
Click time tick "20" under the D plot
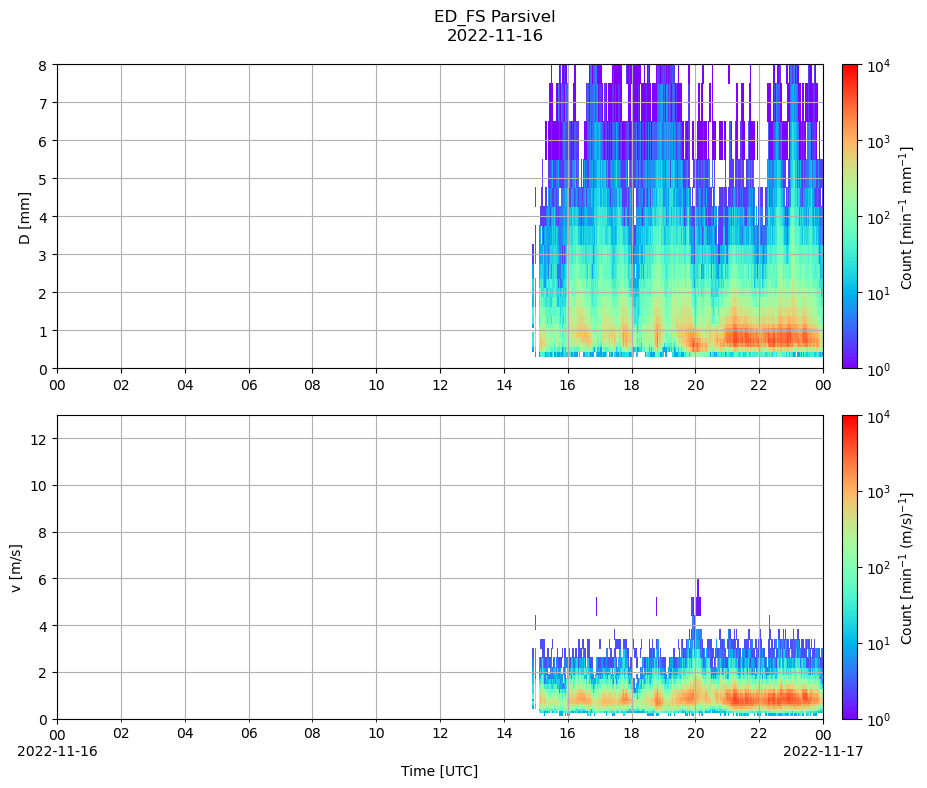coord(696,385)
